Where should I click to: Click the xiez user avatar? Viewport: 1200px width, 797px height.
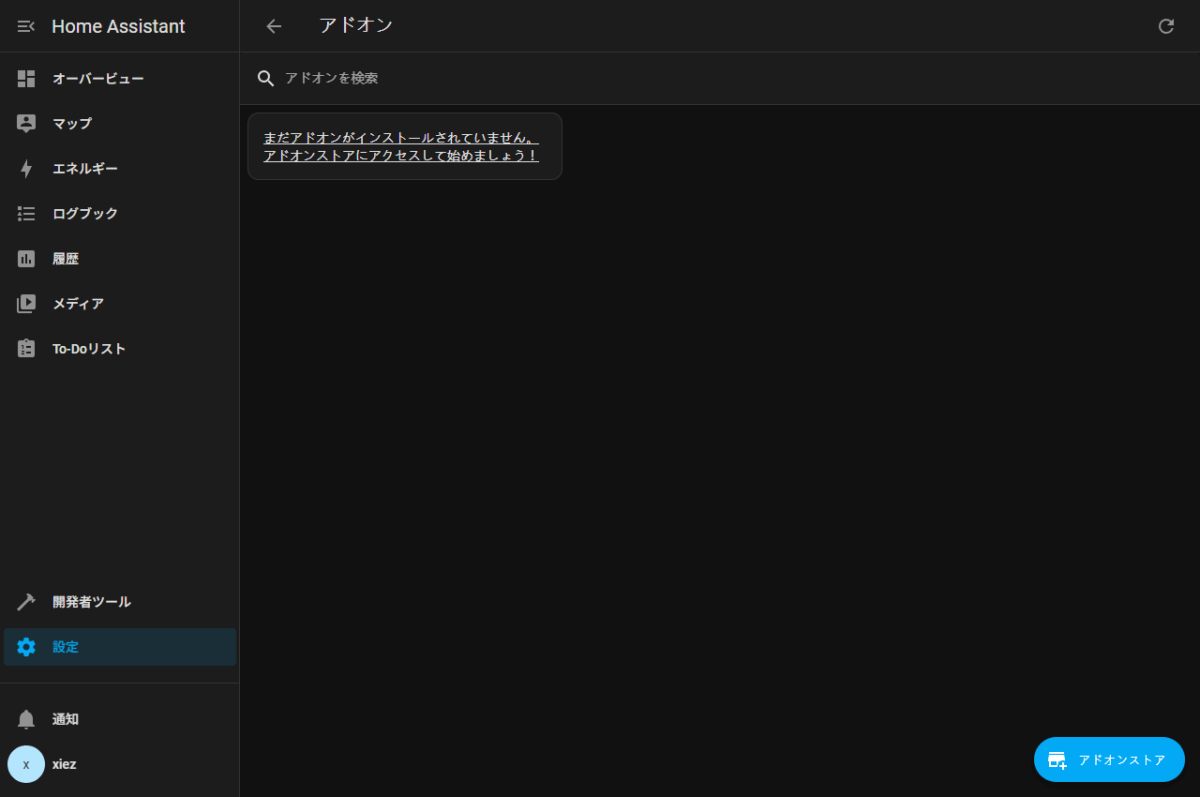tap(26, 764)
